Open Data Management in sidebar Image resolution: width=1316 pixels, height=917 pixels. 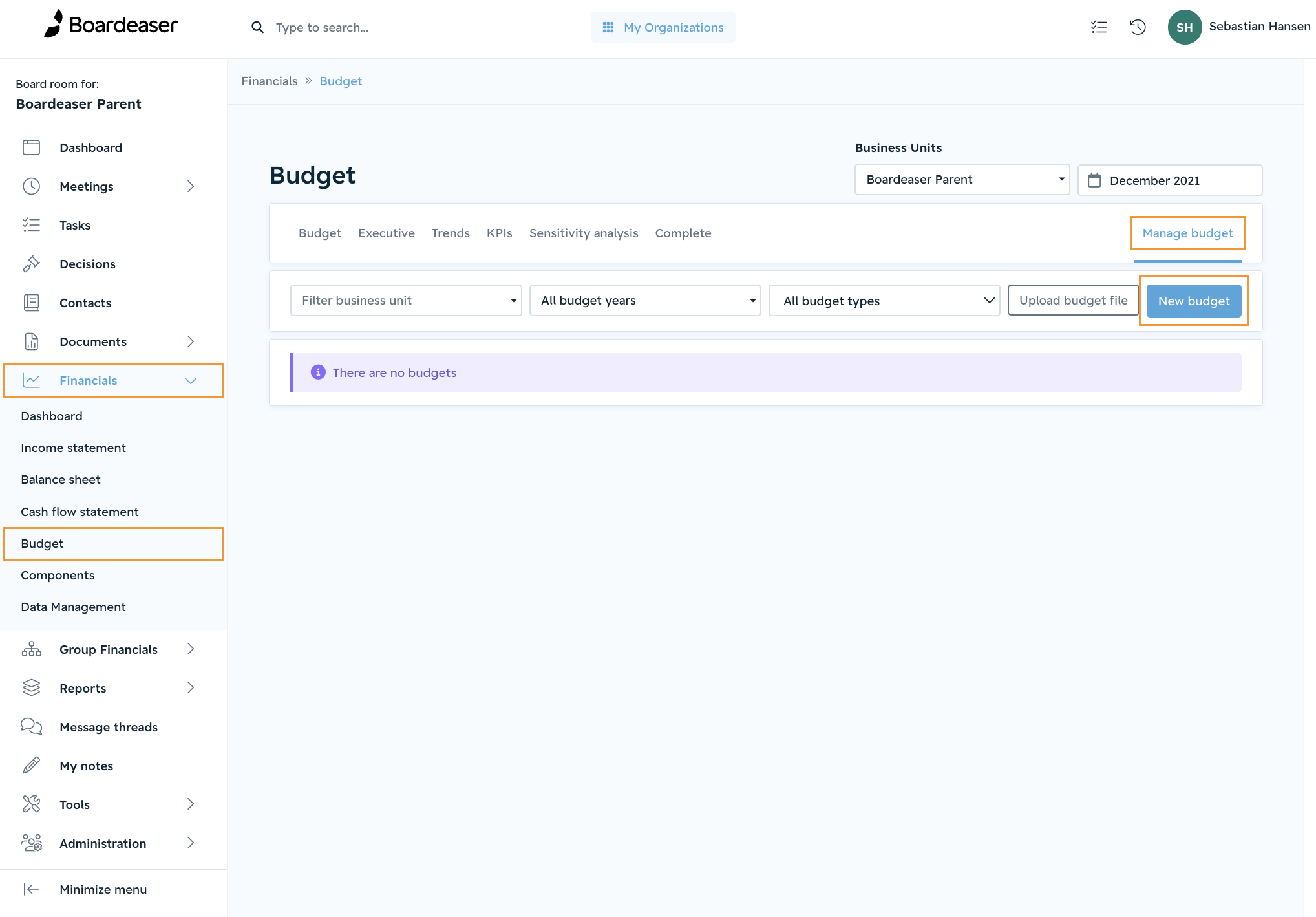point(73,607)
